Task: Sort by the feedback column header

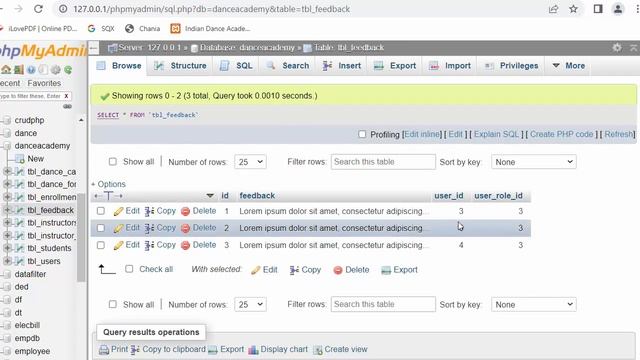Action: click(257, 196)
